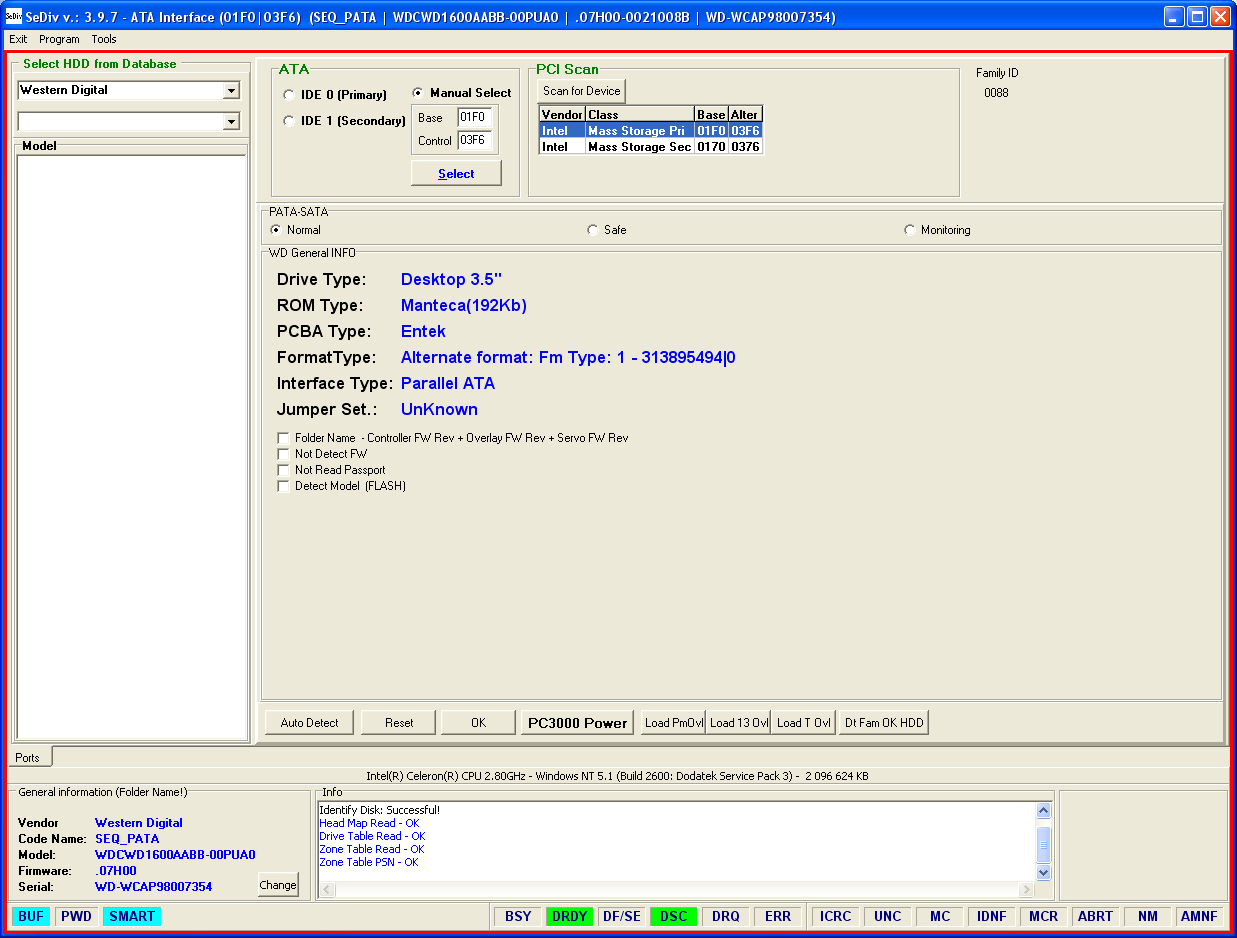Click the ICRC error flag
This screenshot has height=938, width=1237.
pyautogui.click(x=836, y=916)
